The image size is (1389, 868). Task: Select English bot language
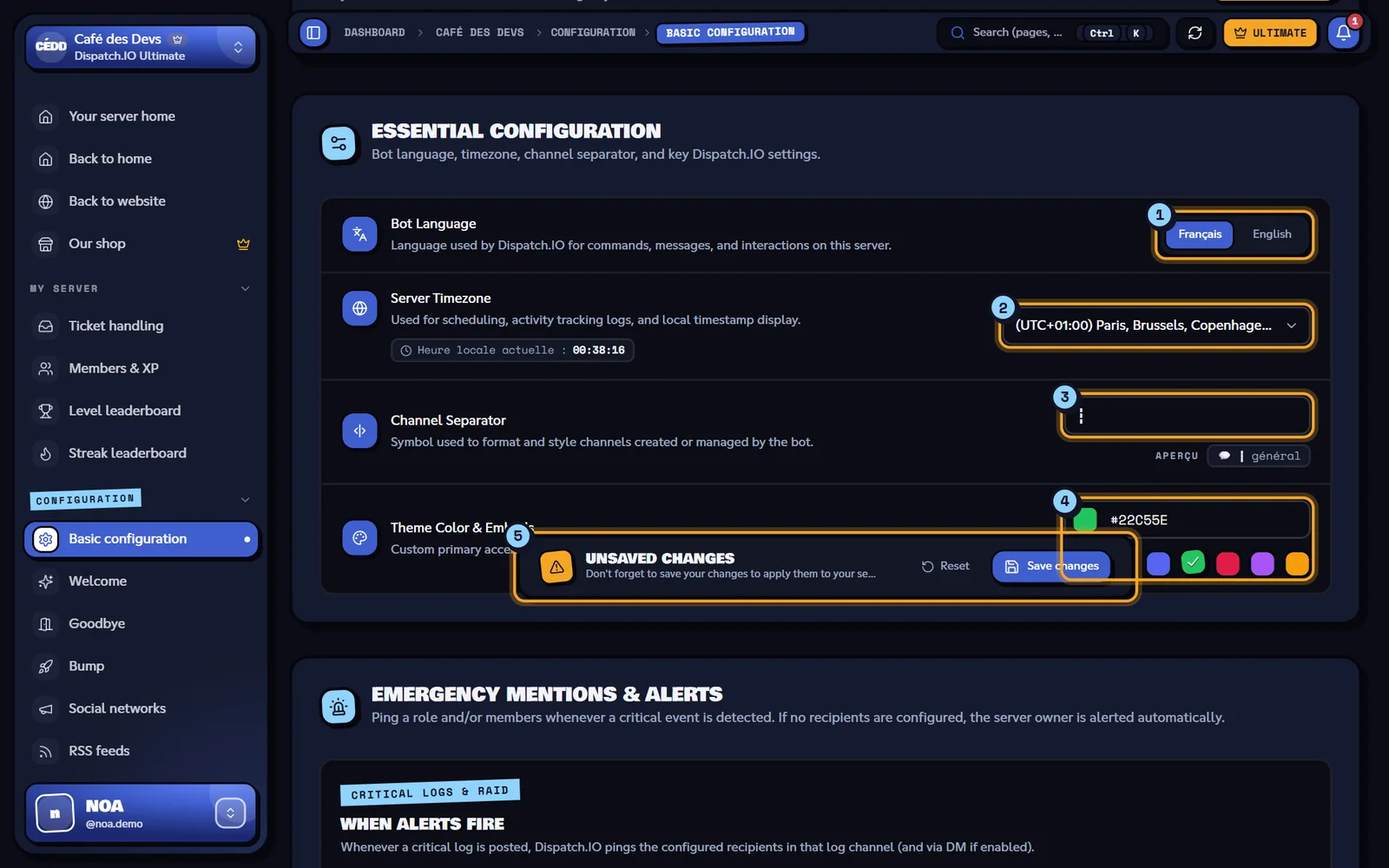click(1271, 234)
